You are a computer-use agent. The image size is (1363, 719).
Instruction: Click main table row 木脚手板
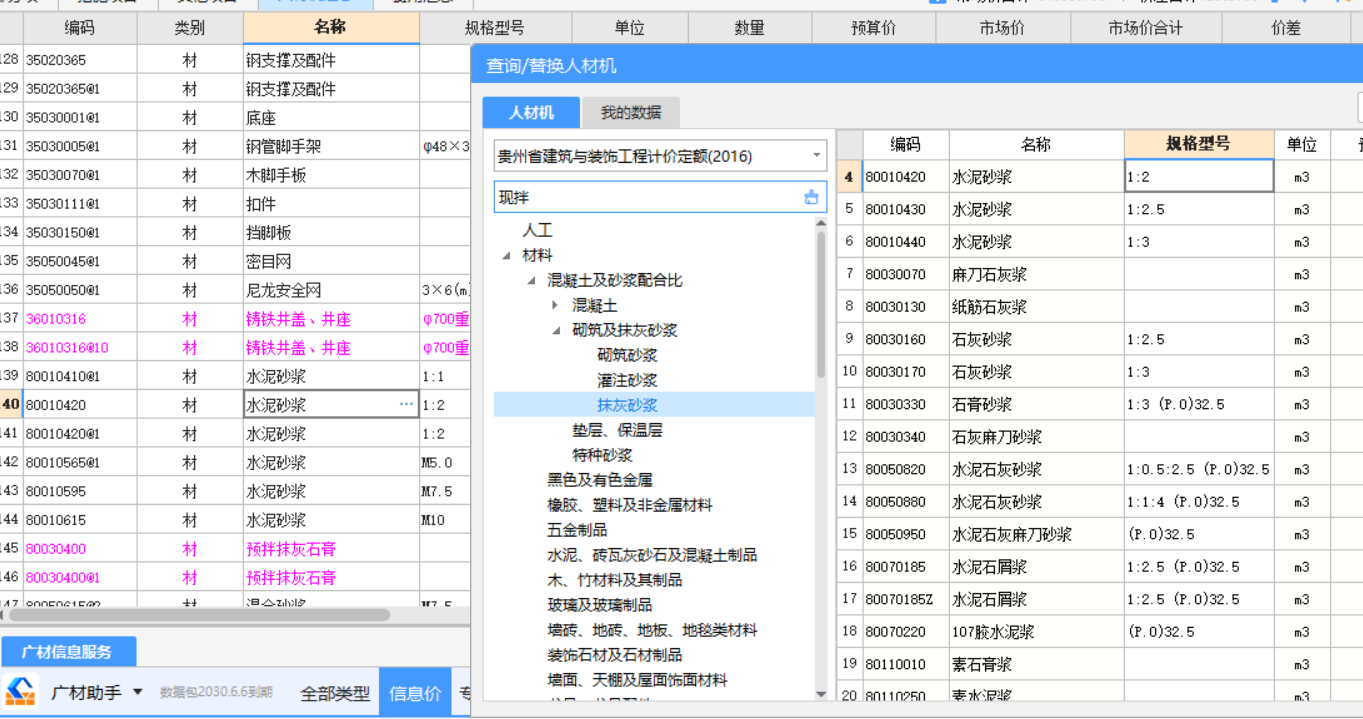click(235, 175)
